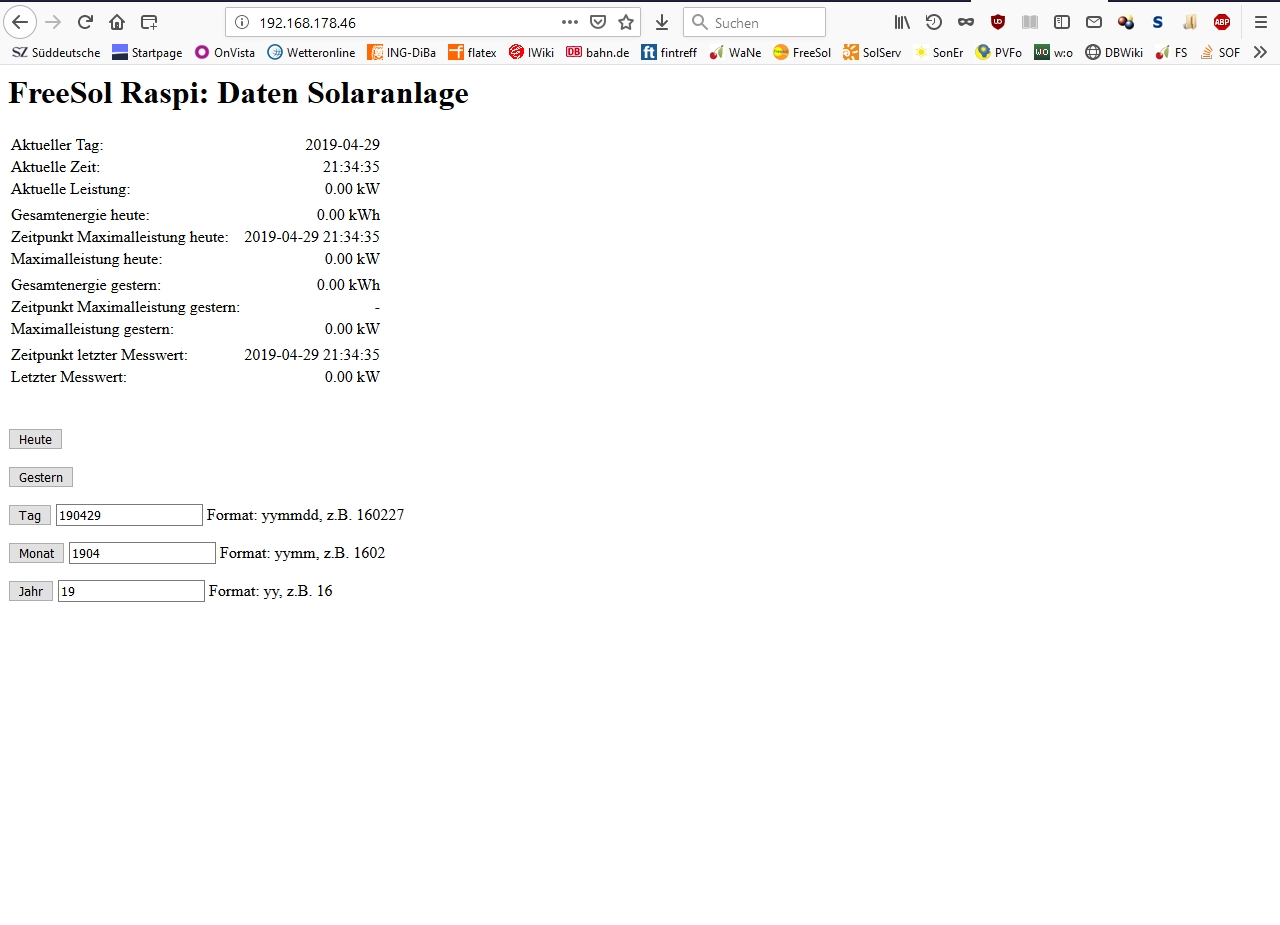Open the Firefox hamburger menu

1260,22
